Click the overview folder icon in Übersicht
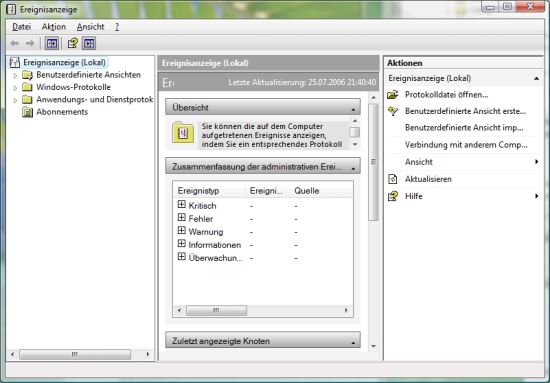 (x=183, y=133)
